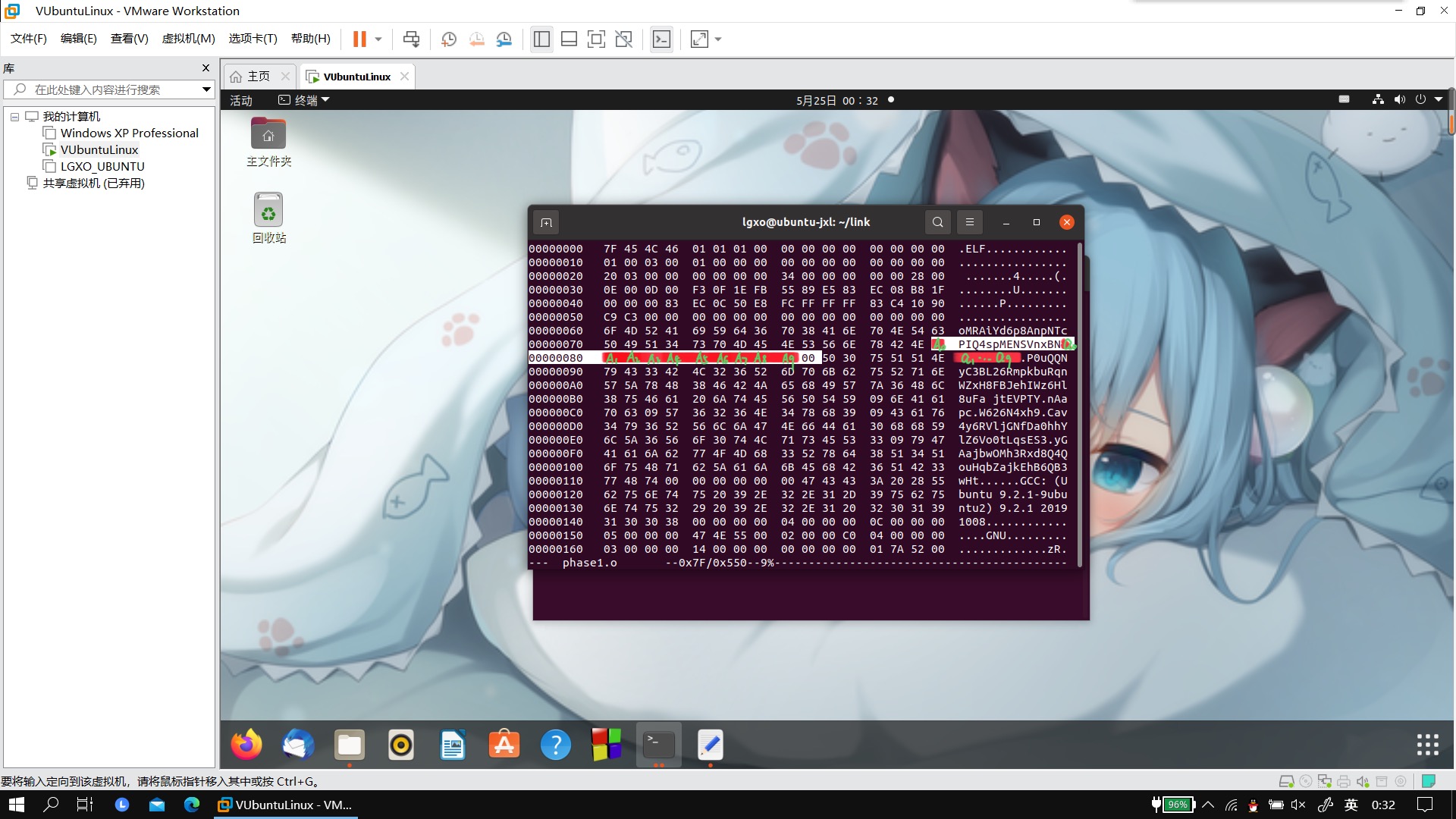Launch Thunderbird mail from the dock
Image resolution: width=1456 pixels, height=819 pixels.
(297, 745)
